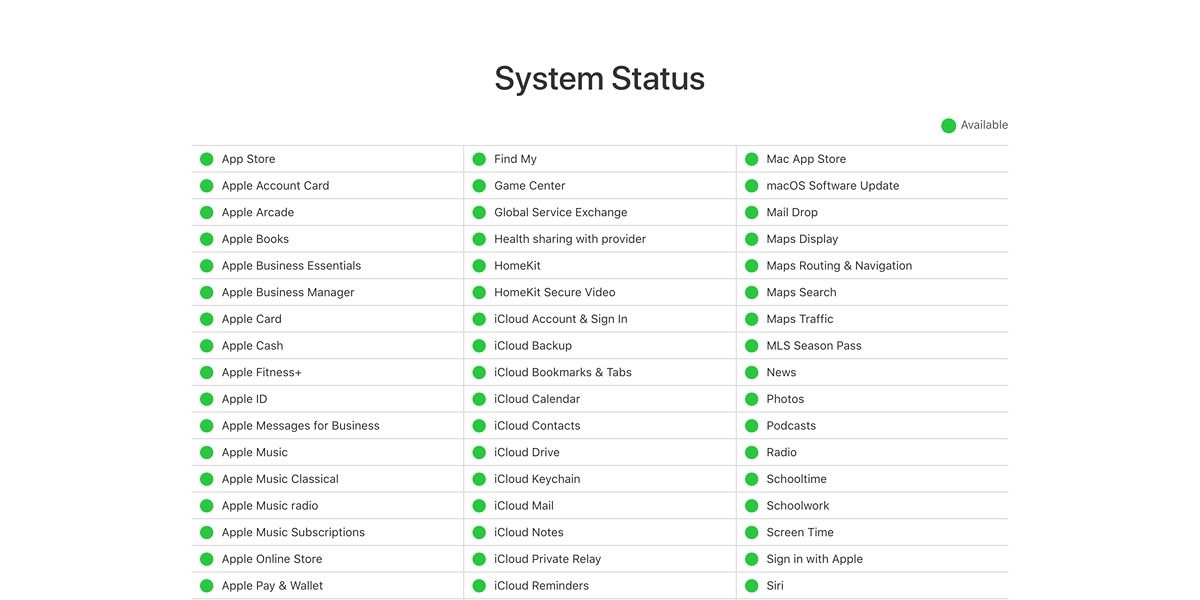Screen dimensions: 1200x600
Task: Click the green dot beside Mac App Store
Action: [x=751, y=158]
